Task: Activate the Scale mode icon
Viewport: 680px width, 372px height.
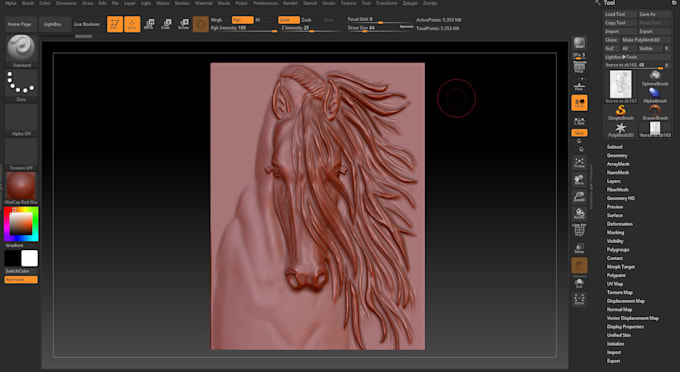Action: 166,24
